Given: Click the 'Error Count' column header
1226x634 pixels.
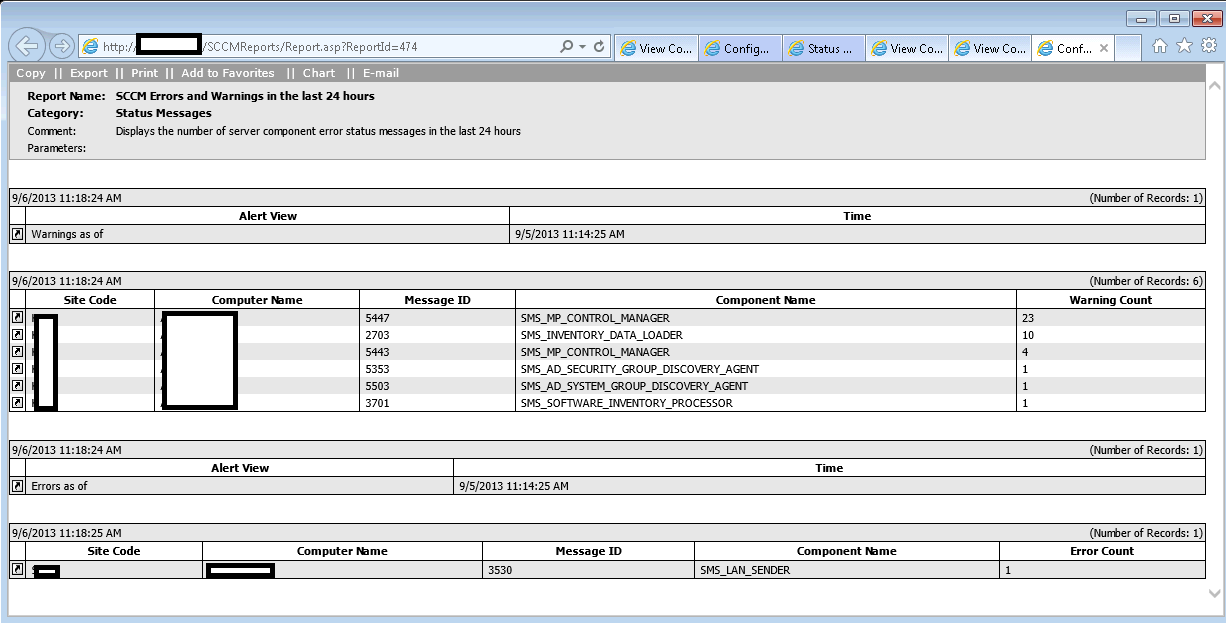Looking at the screenshot, I should pos(1102,551).
